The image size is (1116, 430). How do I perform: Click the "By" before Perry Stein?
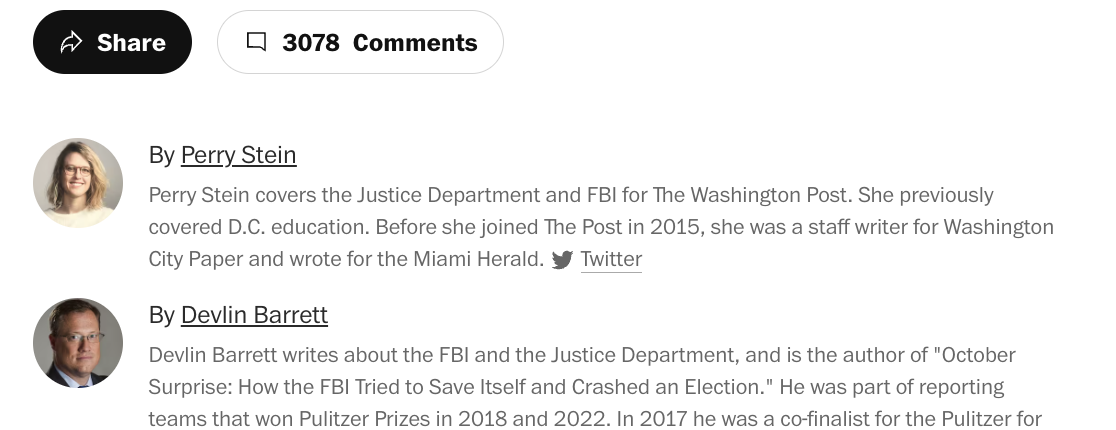[161, 155]
